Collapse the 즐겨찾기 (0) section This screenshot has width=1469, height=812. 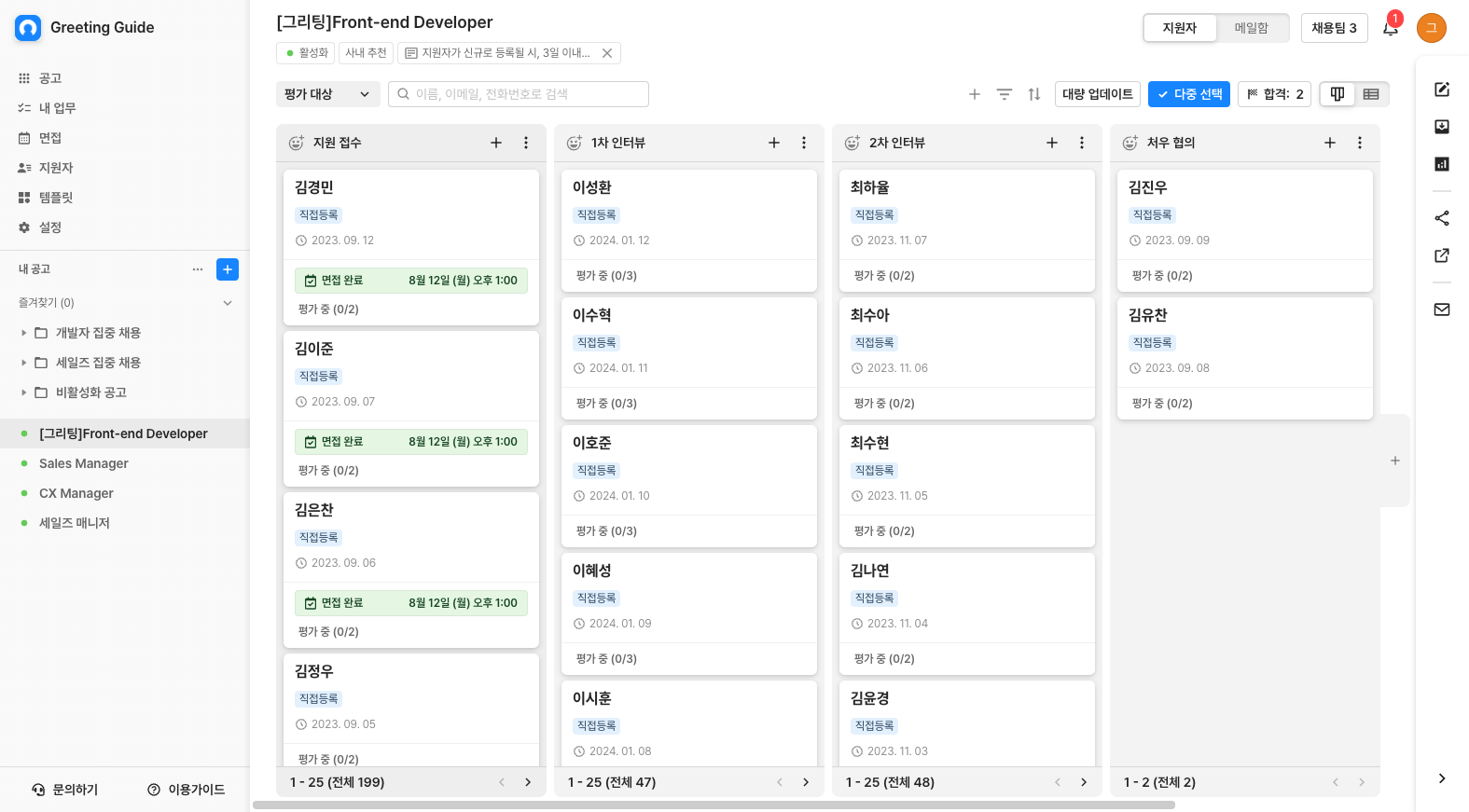point(228,303)
